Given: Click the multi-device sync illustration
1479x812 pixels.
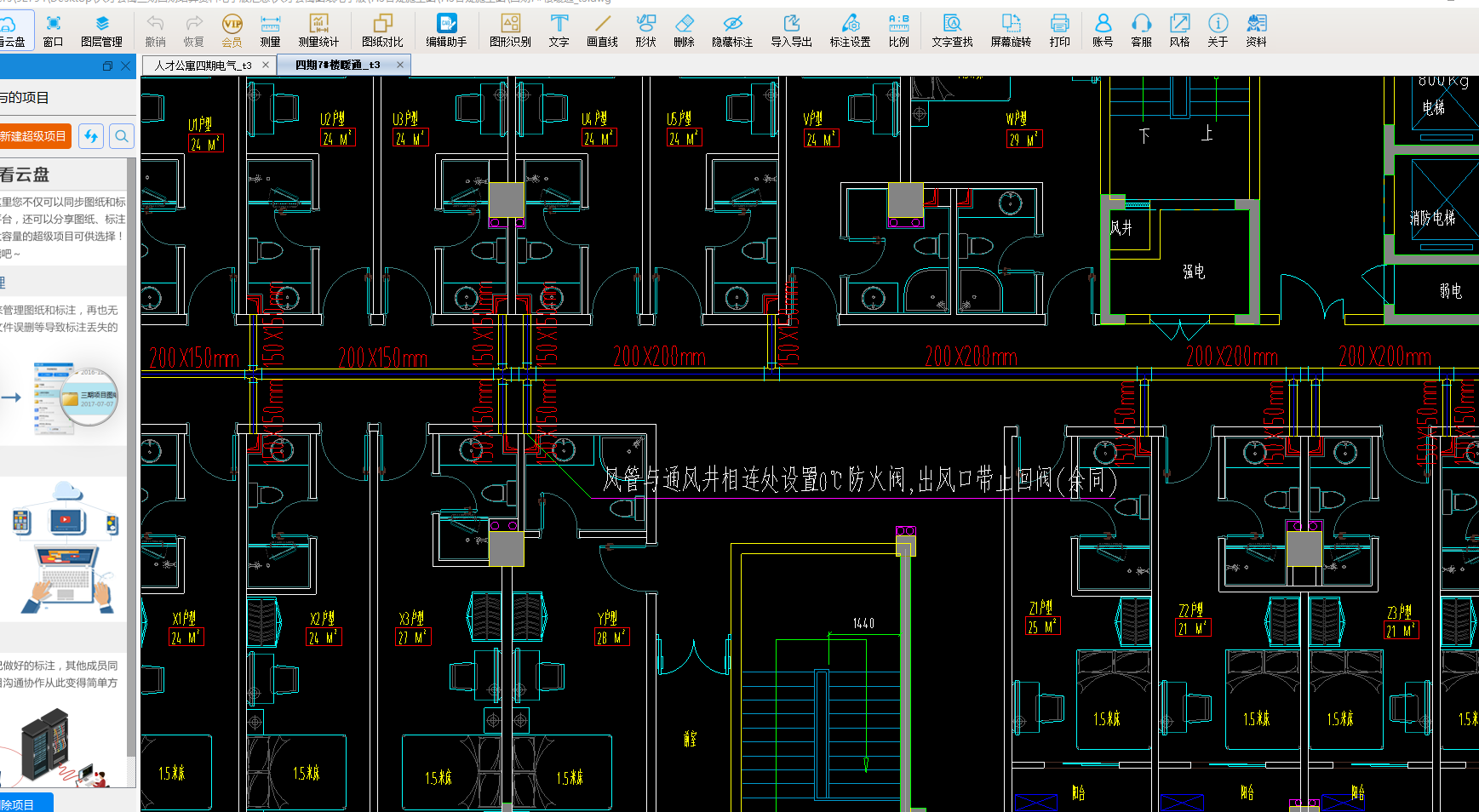Looking at the screenshot, I should pos(66,547).
